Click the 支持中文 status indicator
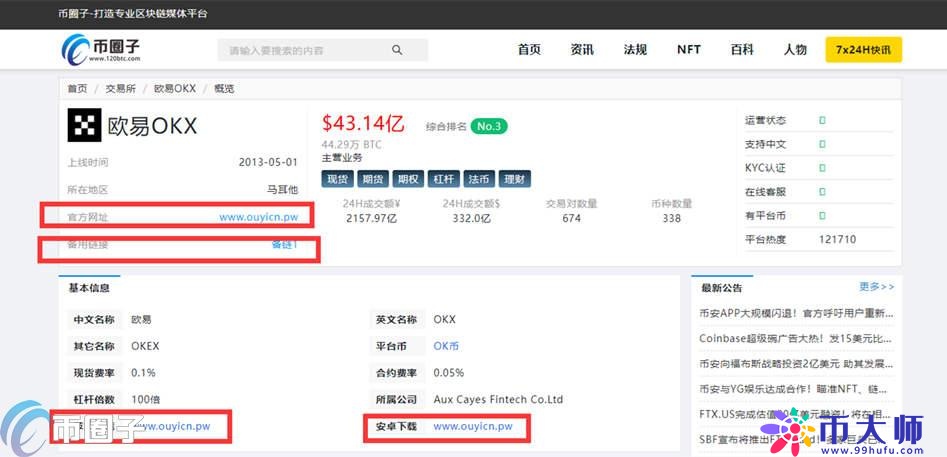This screenshot has height=457, width=947. 823,144
